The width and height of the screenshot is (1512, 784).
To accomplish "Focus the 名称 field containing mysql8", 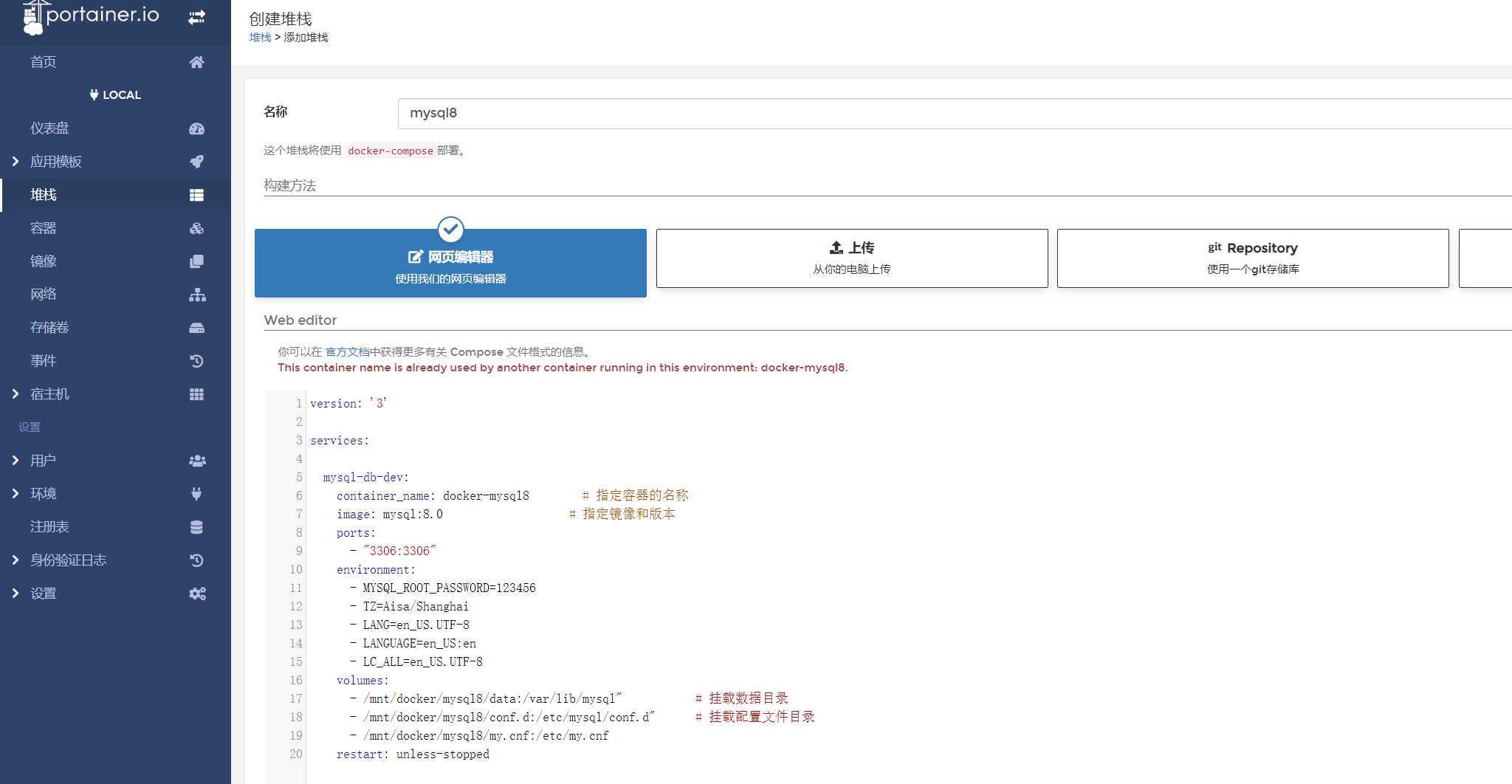I will (x=955, y=113).
